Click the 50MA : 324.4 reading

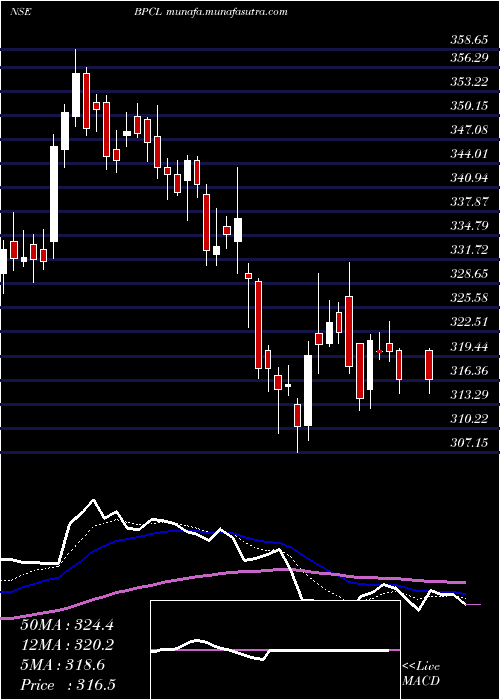(x=66, y=625)
